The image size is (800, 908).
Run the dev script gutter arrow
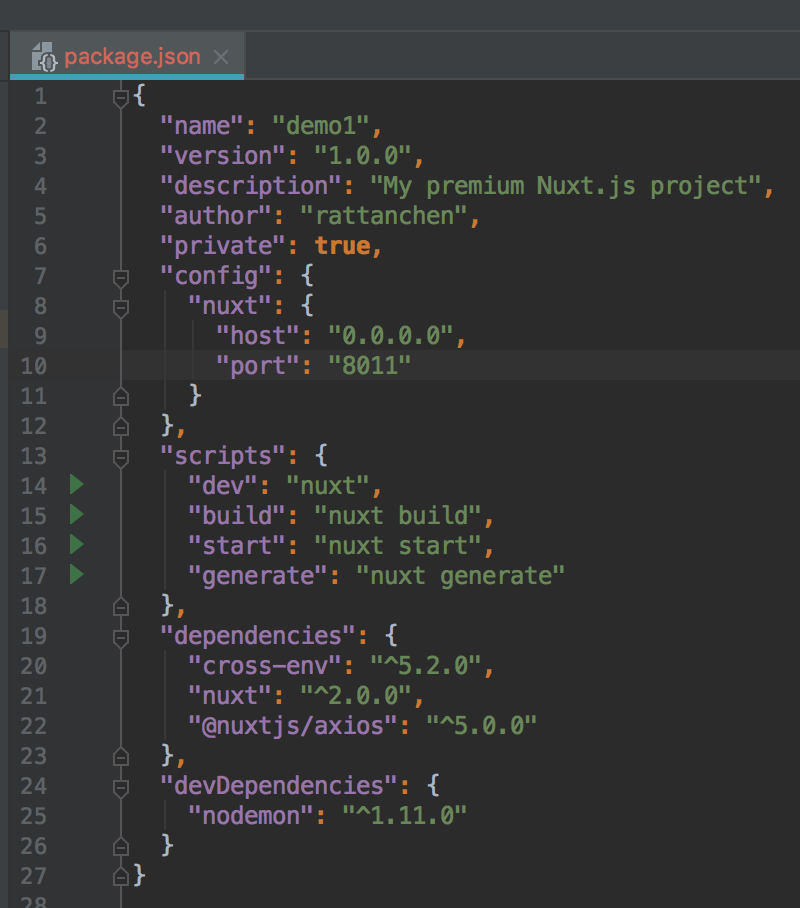76,484
